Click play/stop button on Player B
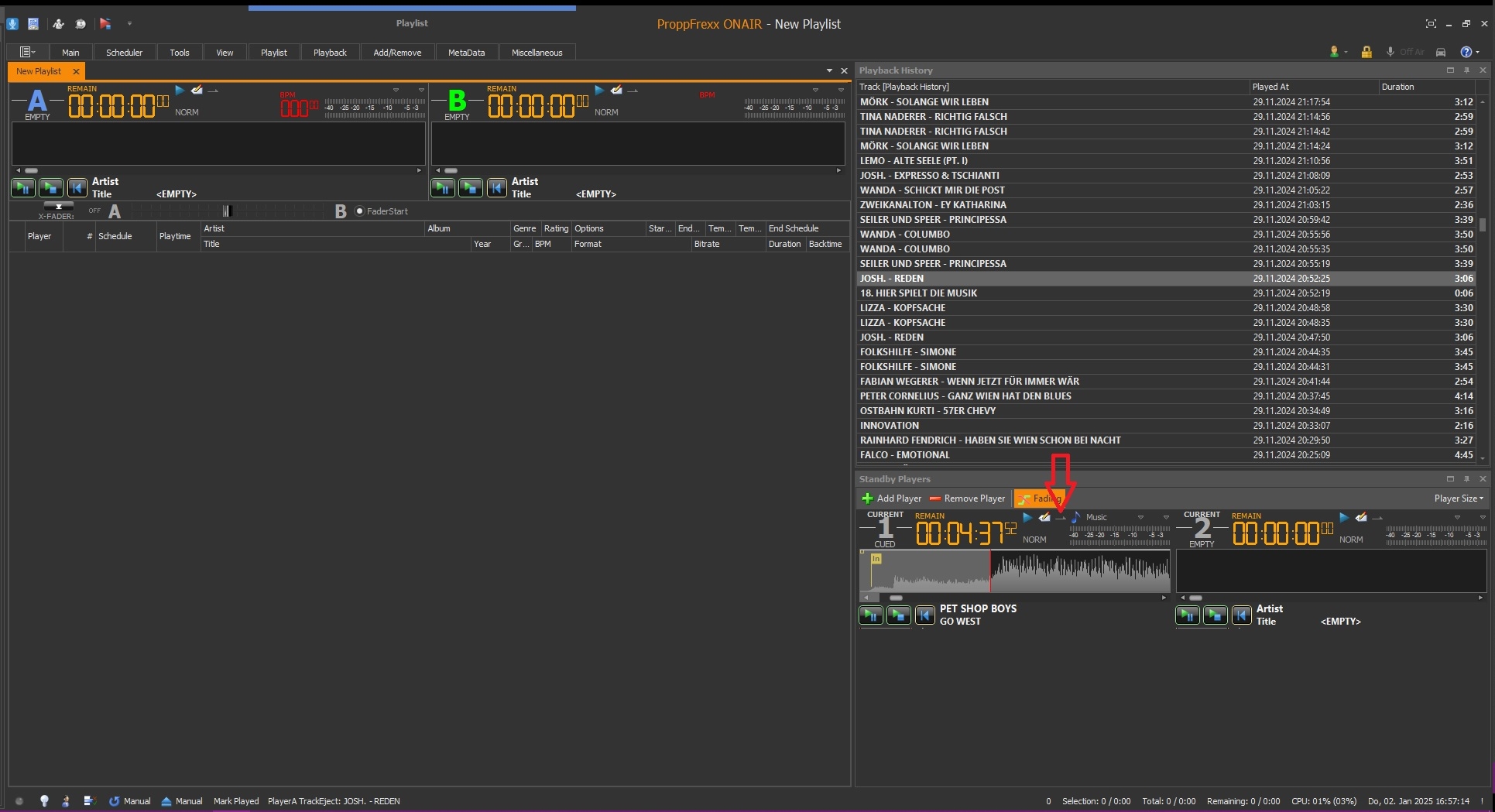The height and width of the screenshot is (812, 1495). 470,187
